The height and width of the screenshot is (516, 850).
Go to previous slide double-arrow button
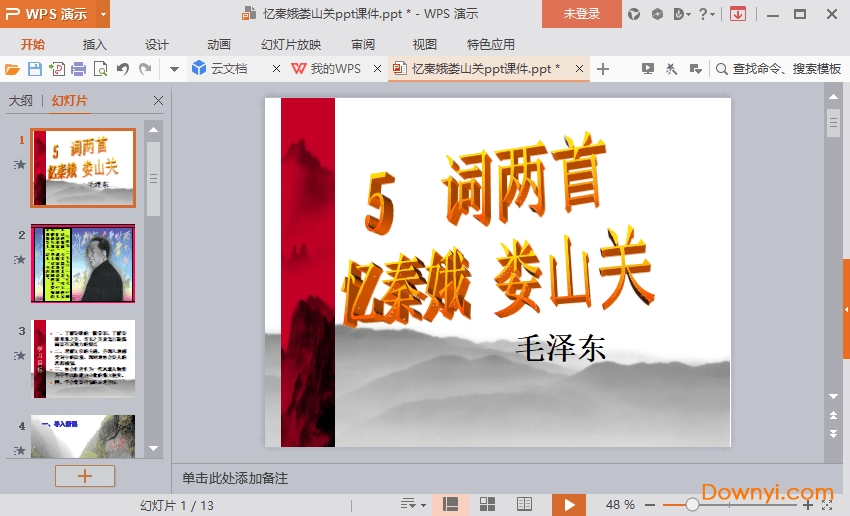tap(833, 415)
